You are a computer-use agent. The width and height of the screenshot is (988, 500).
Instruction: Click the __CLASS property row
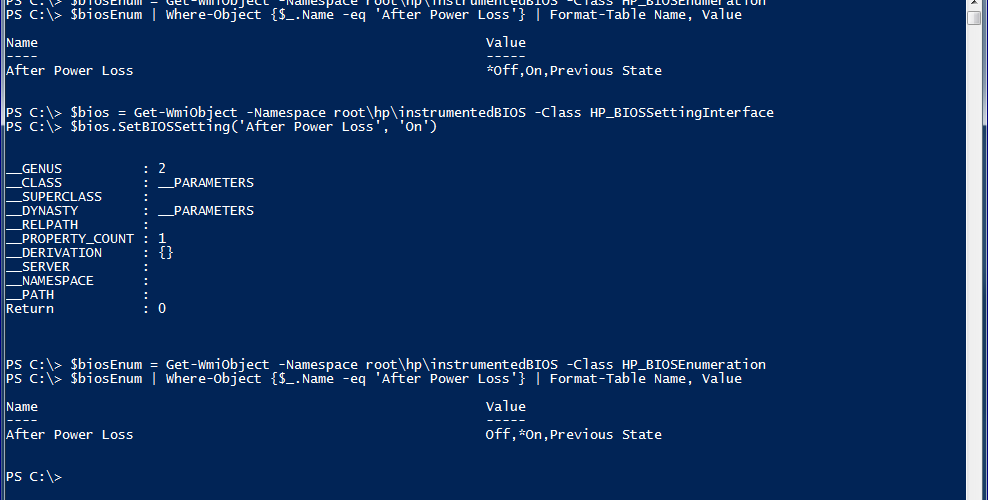point(130,183)
